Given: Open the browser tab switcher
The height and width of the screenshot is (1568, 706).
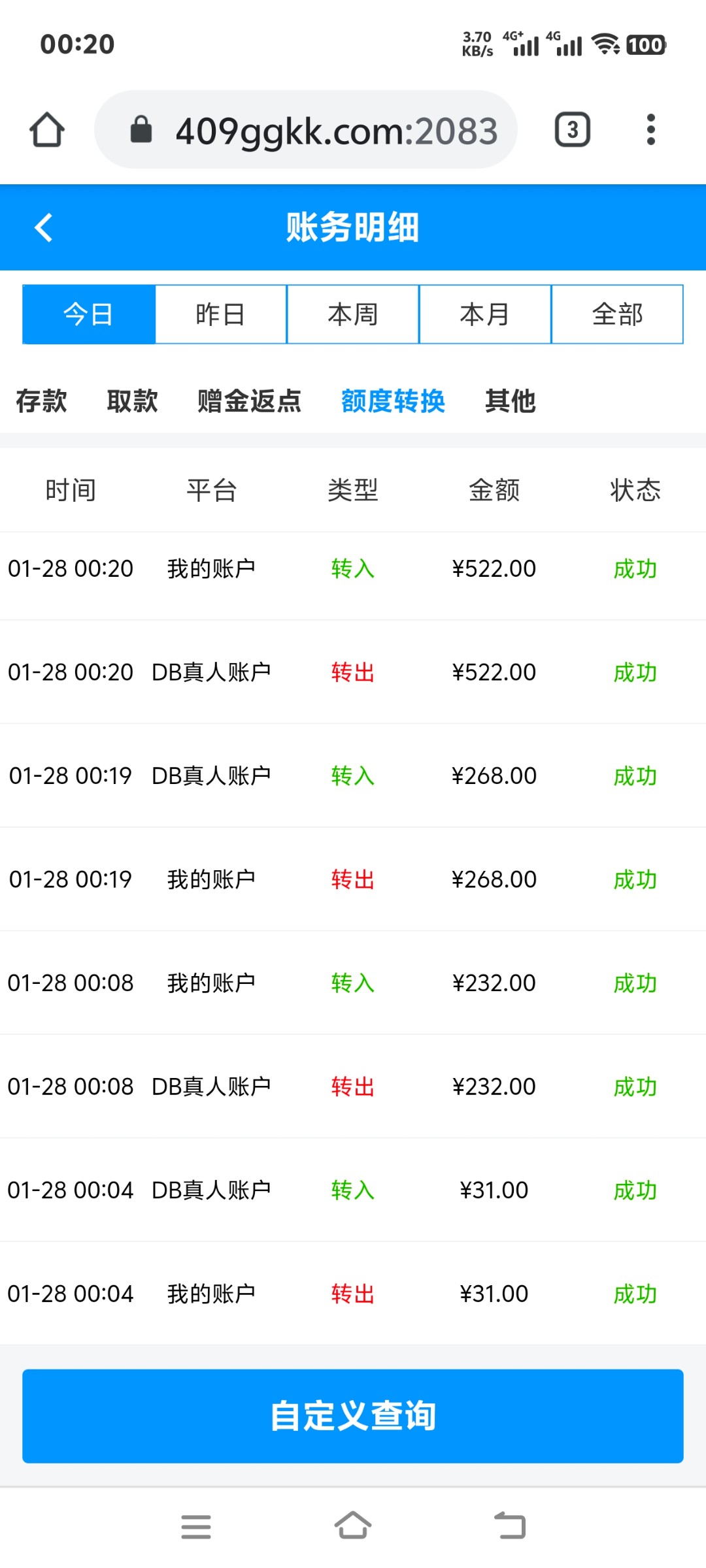Looking at the screenshot, I should pyautogui.click(x=572, y=129).
